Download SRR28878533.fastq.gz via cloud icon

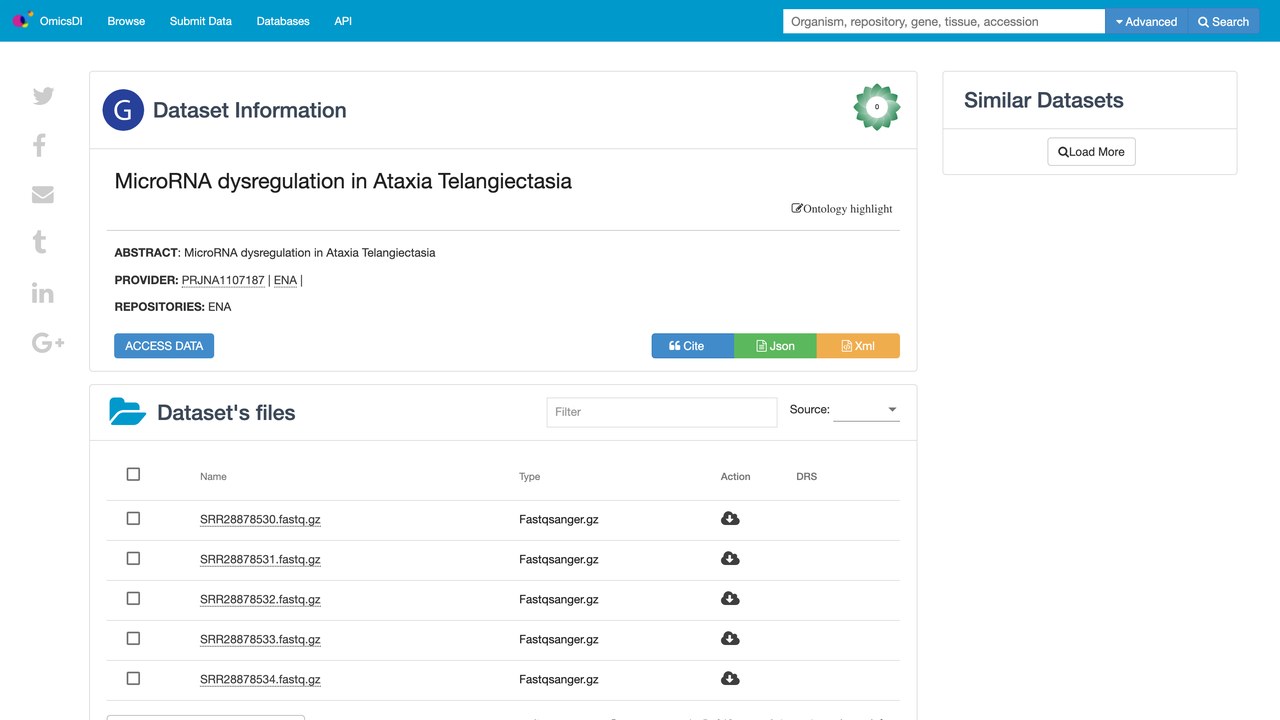click(730, 638)
